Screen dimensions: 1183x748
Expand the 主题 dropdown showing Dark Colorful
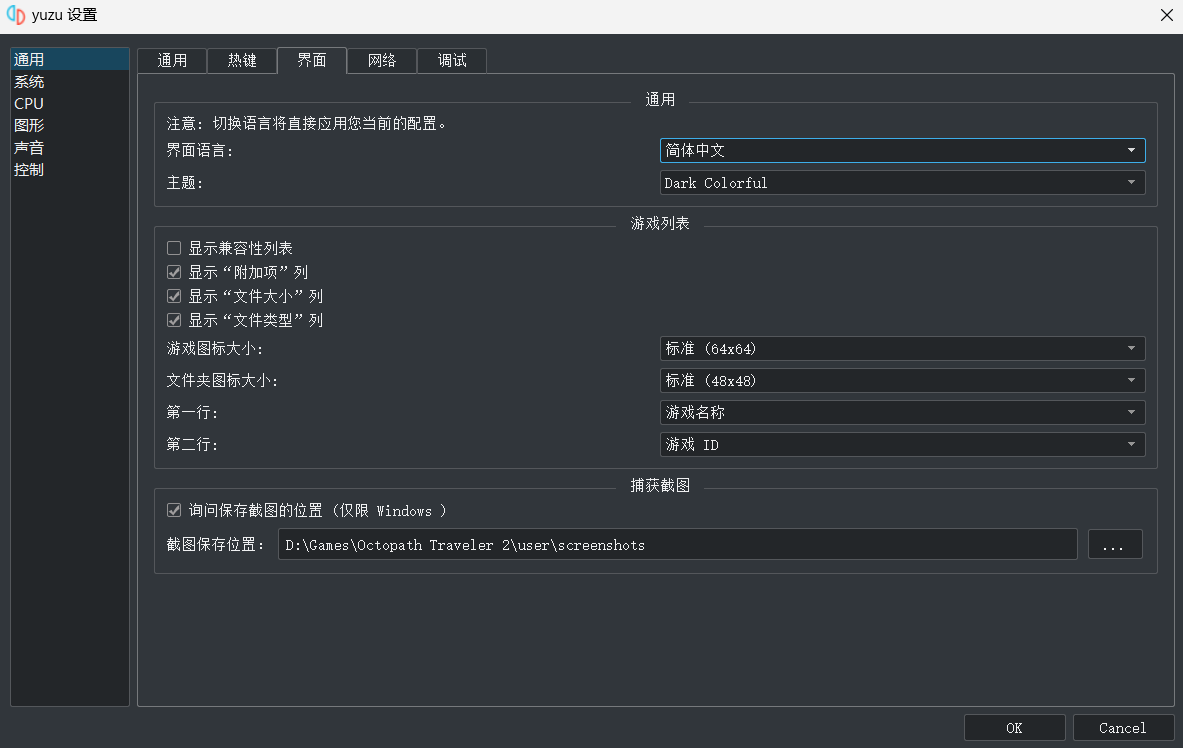pyautogui.click(x=902, y=183)
